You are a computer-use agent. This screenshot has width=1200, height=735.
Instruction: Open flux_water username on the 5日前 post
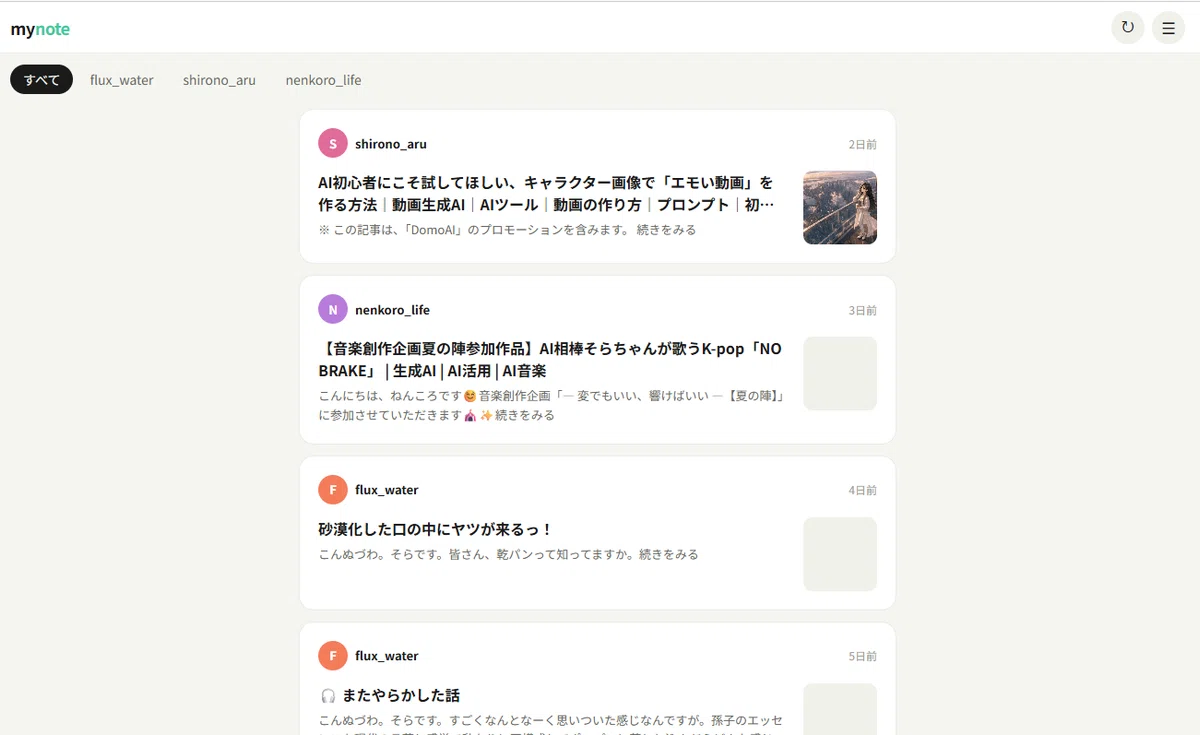(387, 656)
